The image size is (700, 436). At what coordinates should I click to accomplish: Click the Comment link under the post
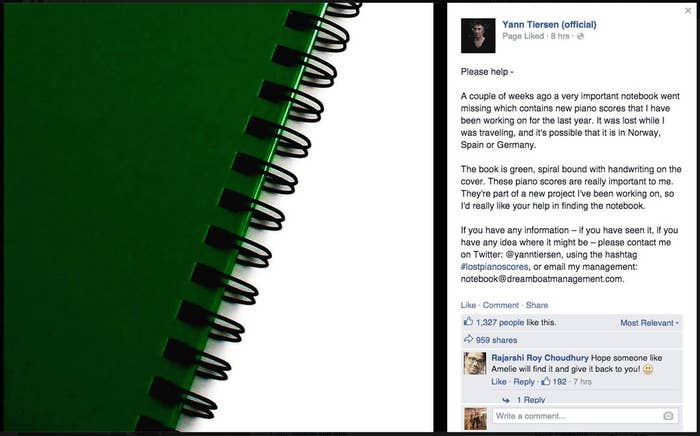501,305
